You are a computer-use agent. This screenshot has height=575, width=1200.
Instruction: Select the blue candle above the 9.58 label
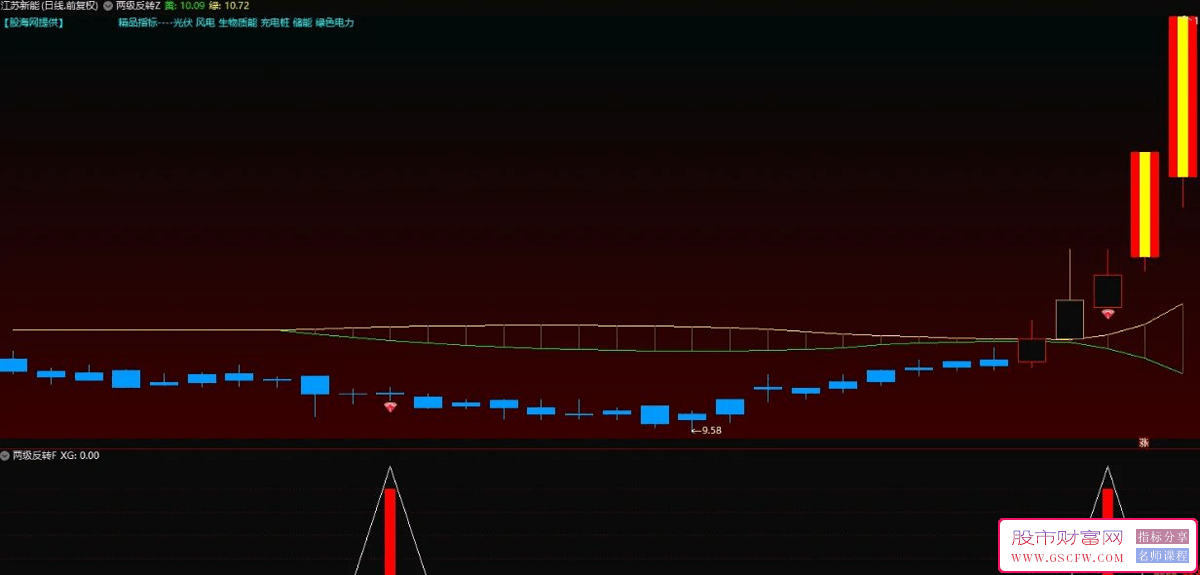click(692, 416)
